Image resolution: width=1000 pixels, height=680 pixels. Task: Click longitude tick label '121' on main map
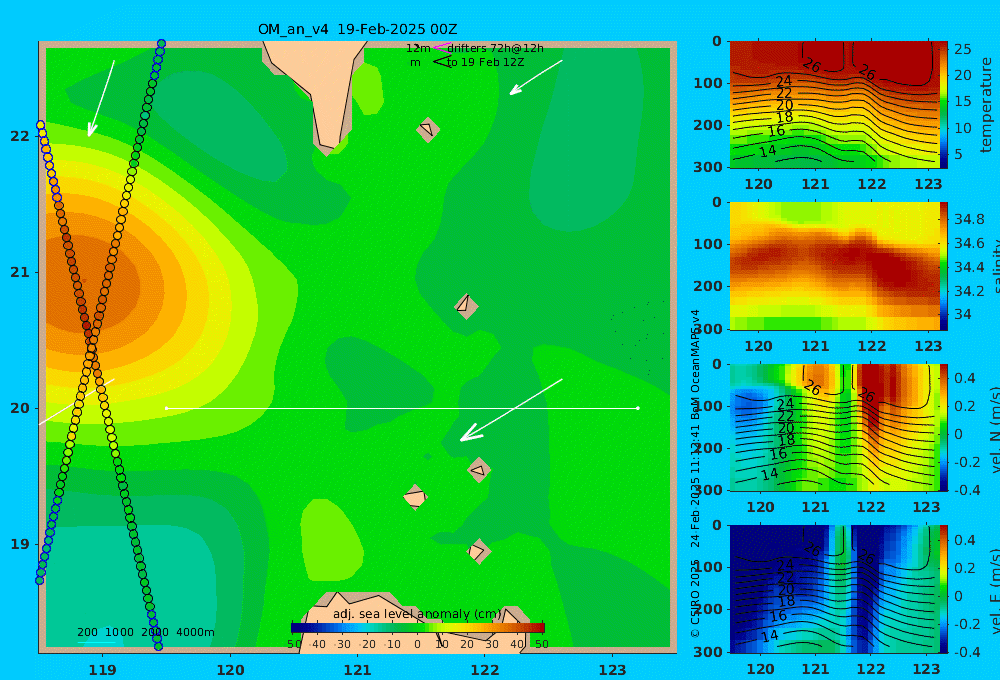coord(358,670)
